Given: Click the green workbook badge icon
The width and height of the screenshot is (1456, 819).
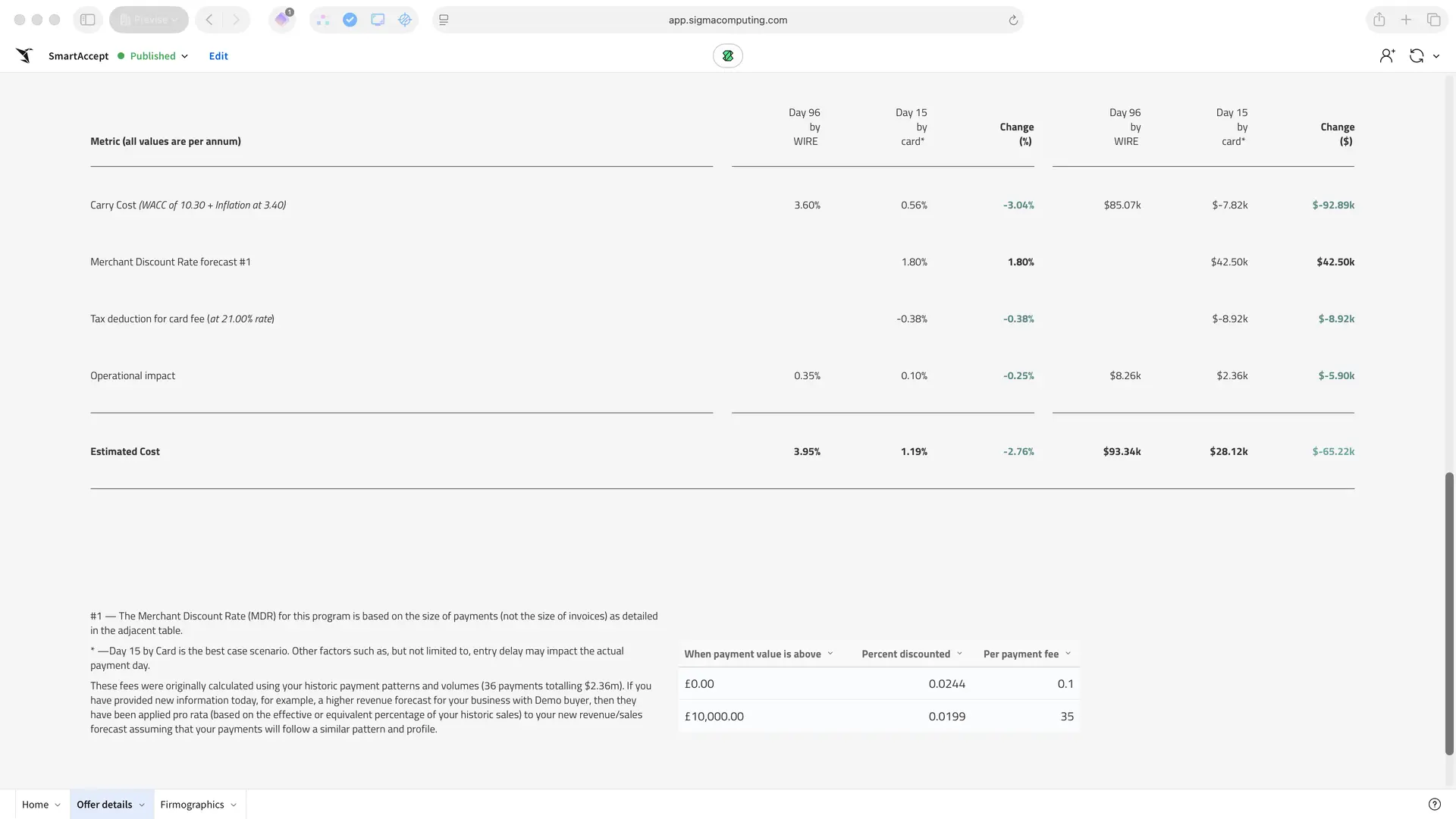Looking at the screenshot, I should click(727, 55).
